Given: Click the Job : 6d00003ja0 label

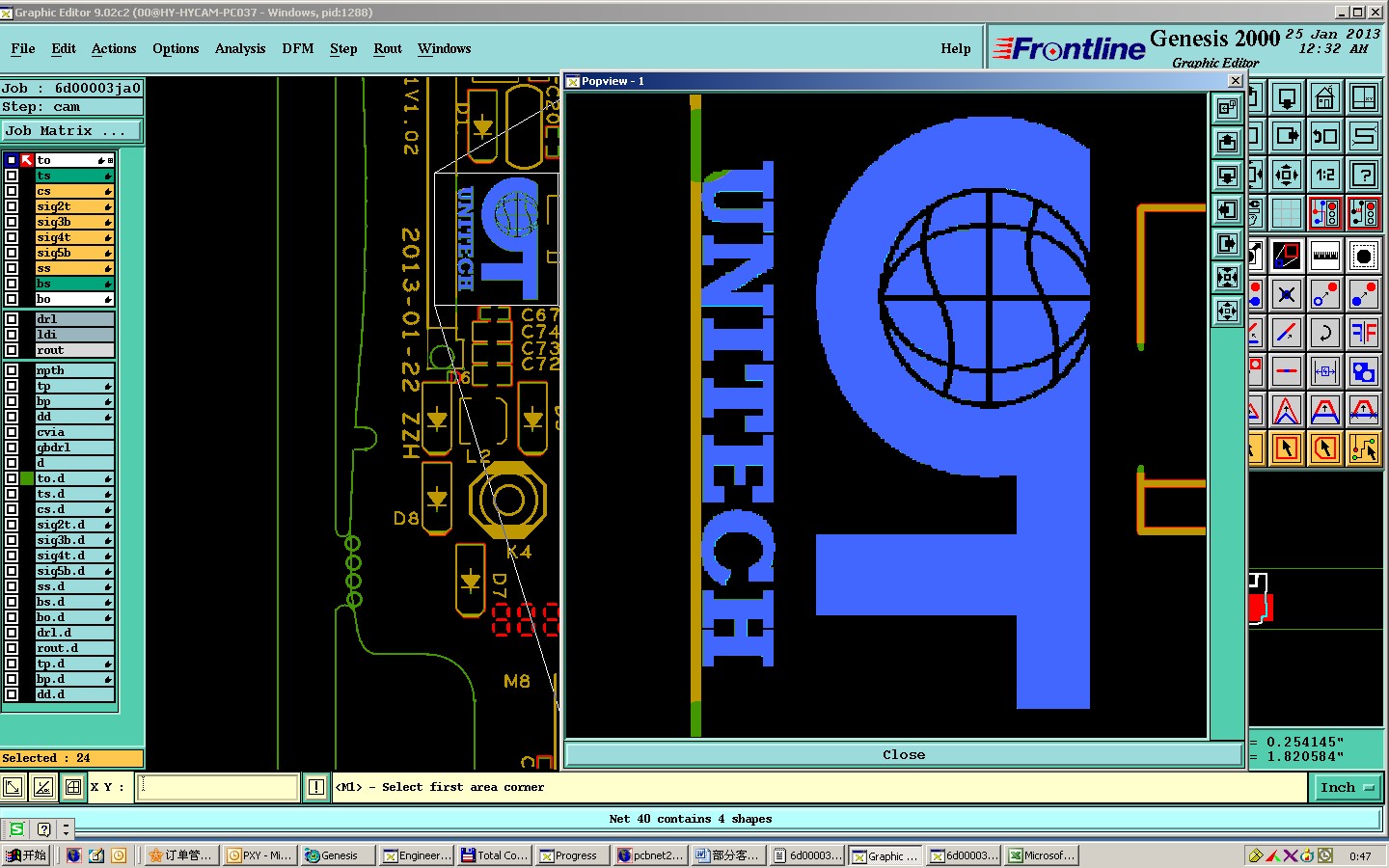Looking at the screenshot, I should [x=71, y=88].
